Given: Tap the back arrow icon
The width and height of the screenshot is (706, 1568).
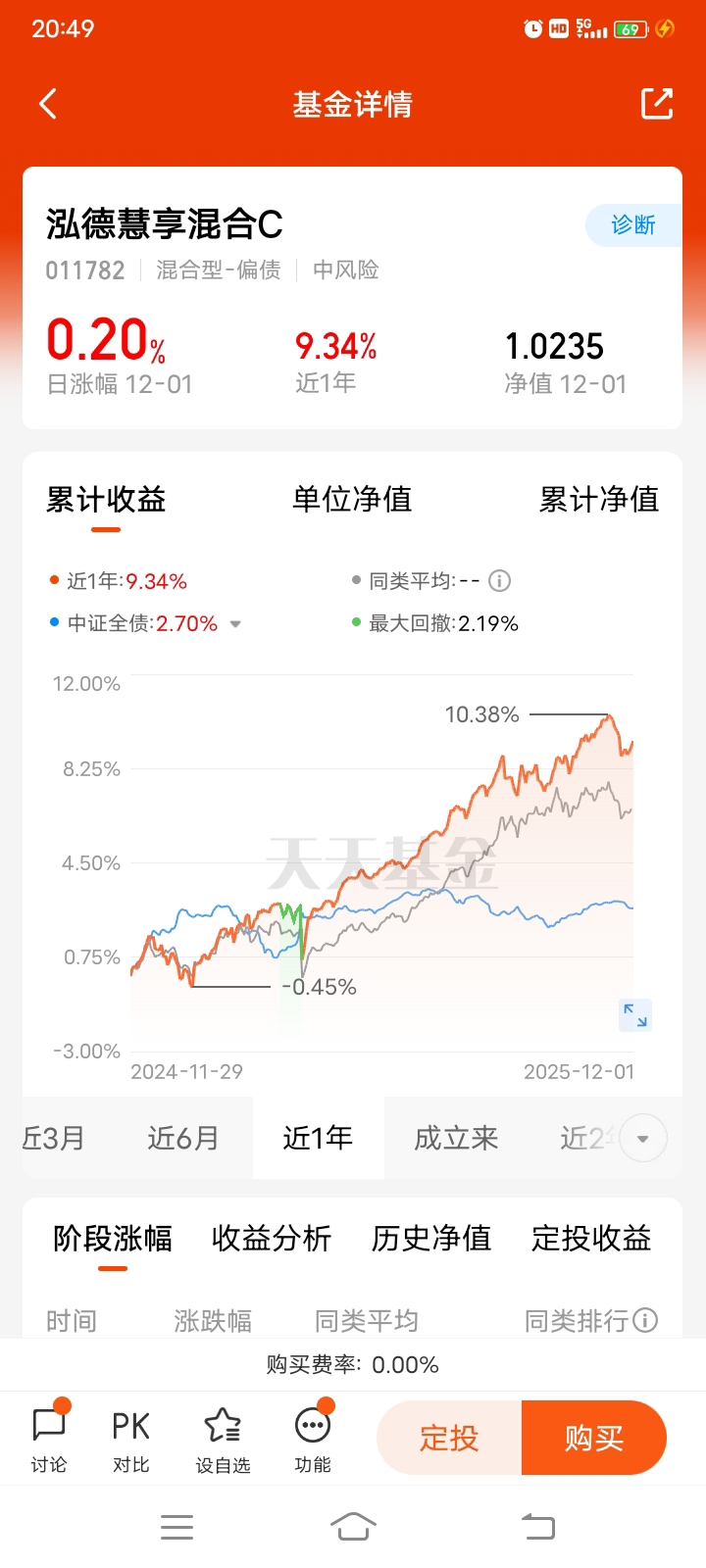Looking at the screenshot, I should pyautogui.click(x=48, y=104).
